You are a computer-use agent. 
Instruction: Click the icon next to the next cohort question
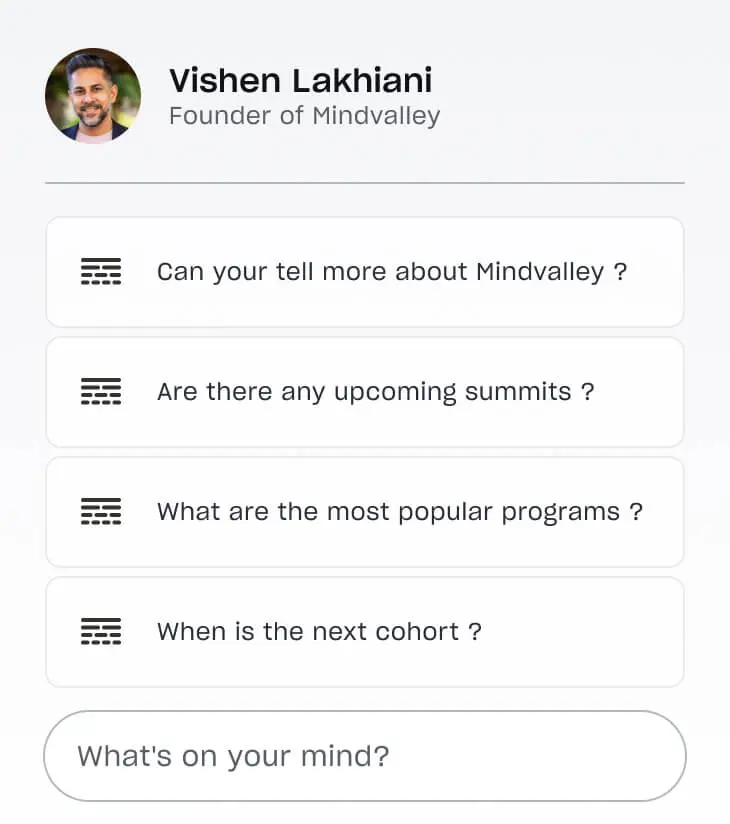100,632
